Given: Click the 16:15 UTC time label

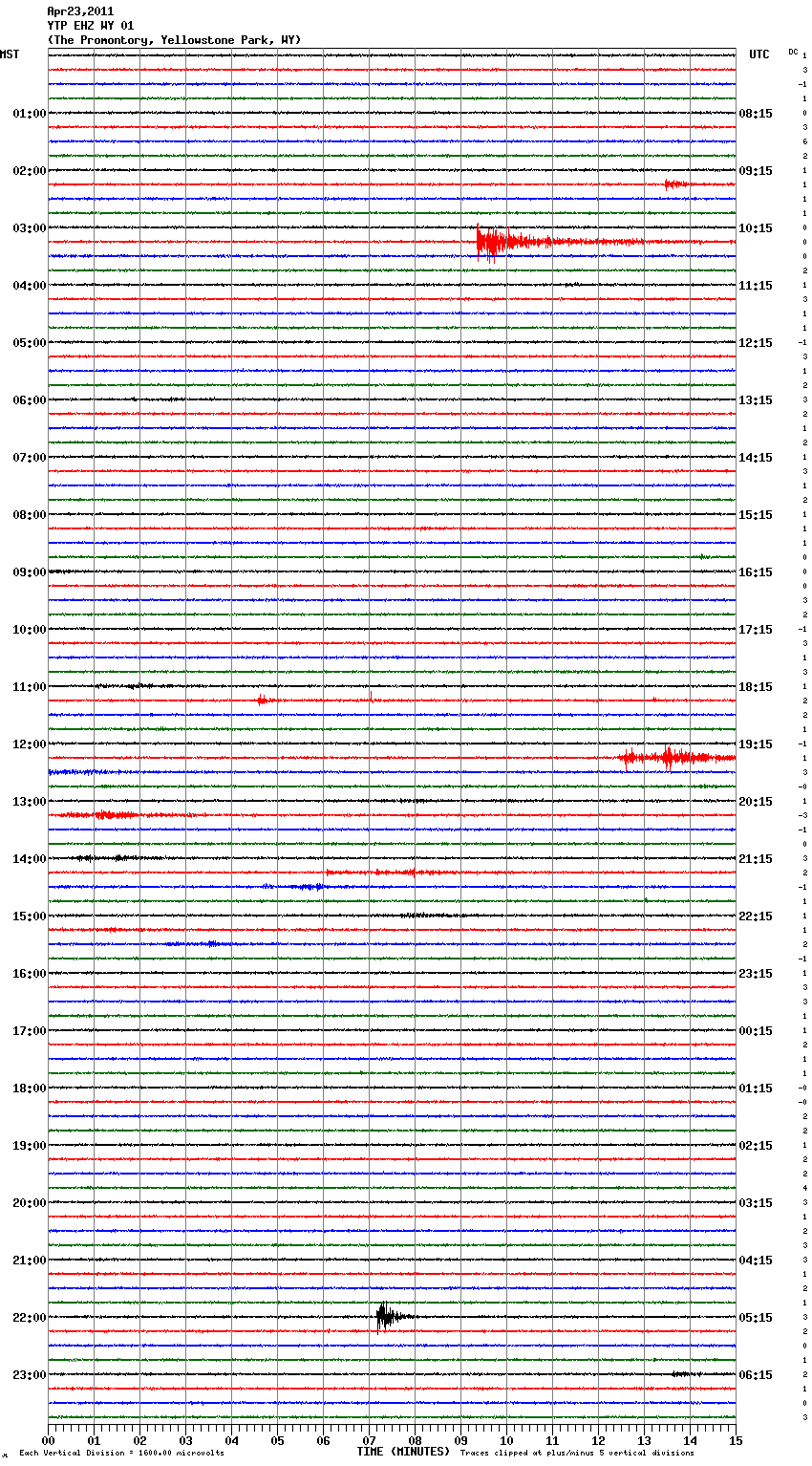Looking at the screenshot, I should [756, 572].
